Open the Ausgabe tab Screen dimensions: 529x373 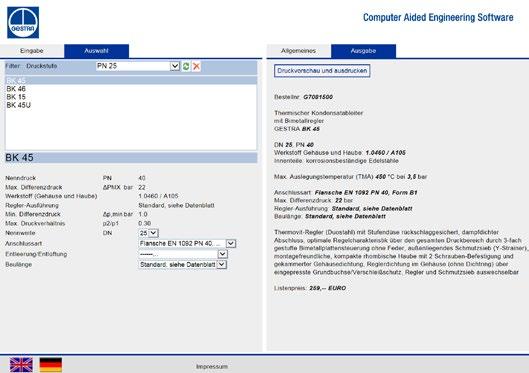pyautogui.click(x=363, y=51)
